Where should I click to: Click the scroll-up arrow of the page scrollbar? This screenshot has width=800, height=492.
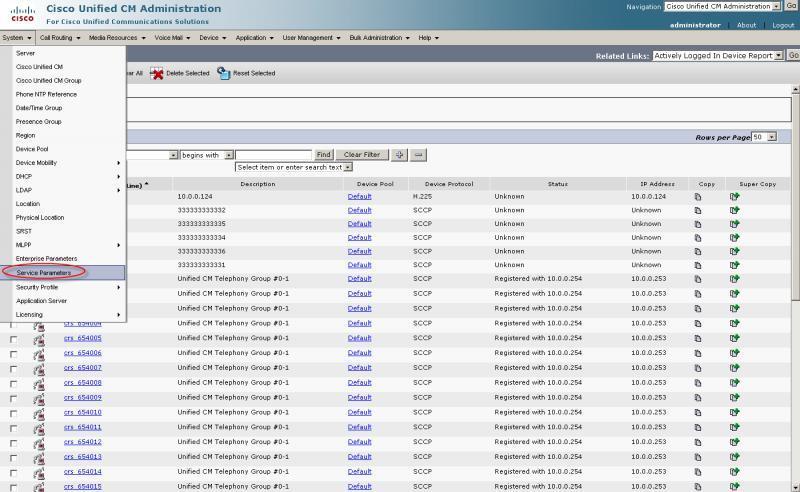coord(795,89)
